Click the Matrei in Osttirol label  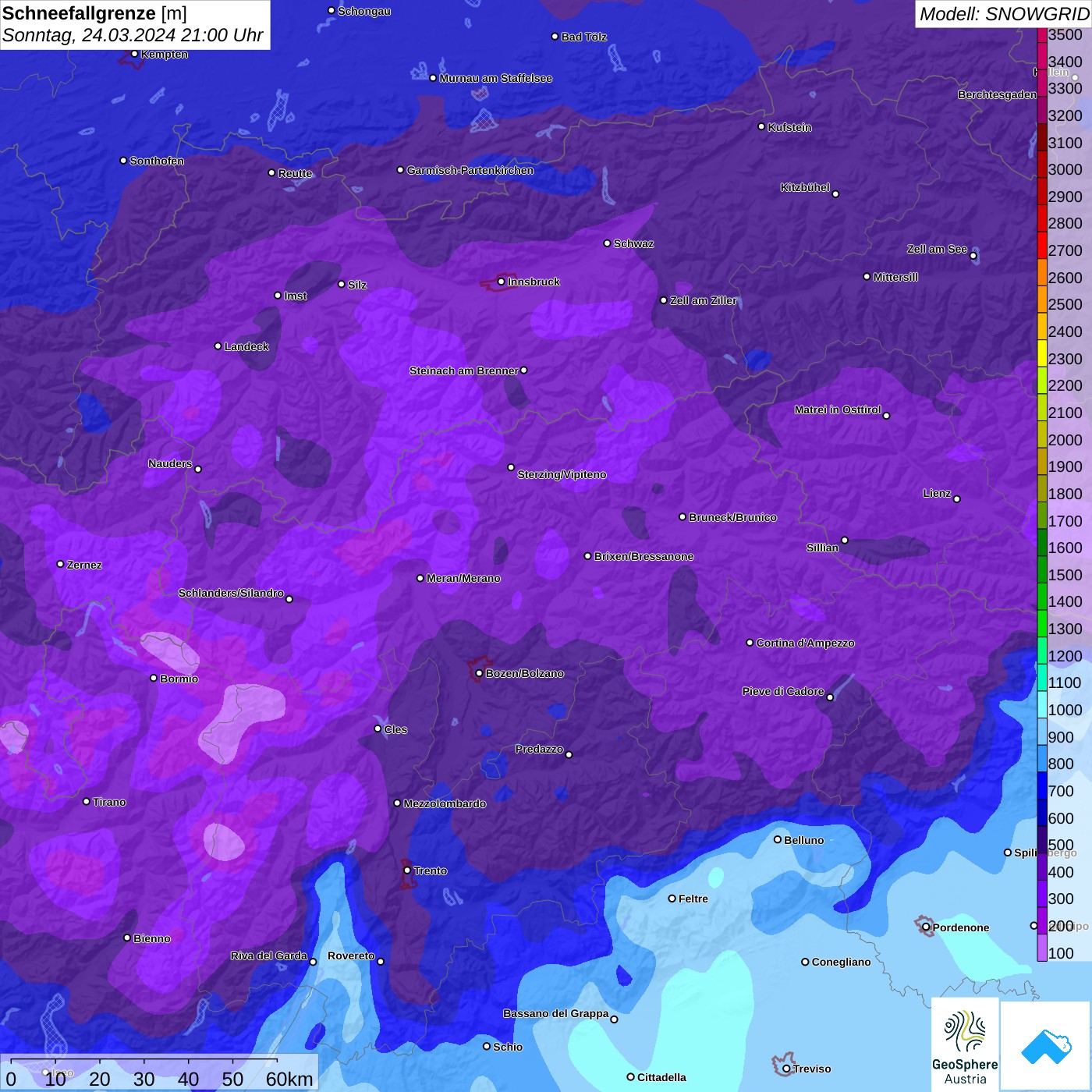pos(838,409)
